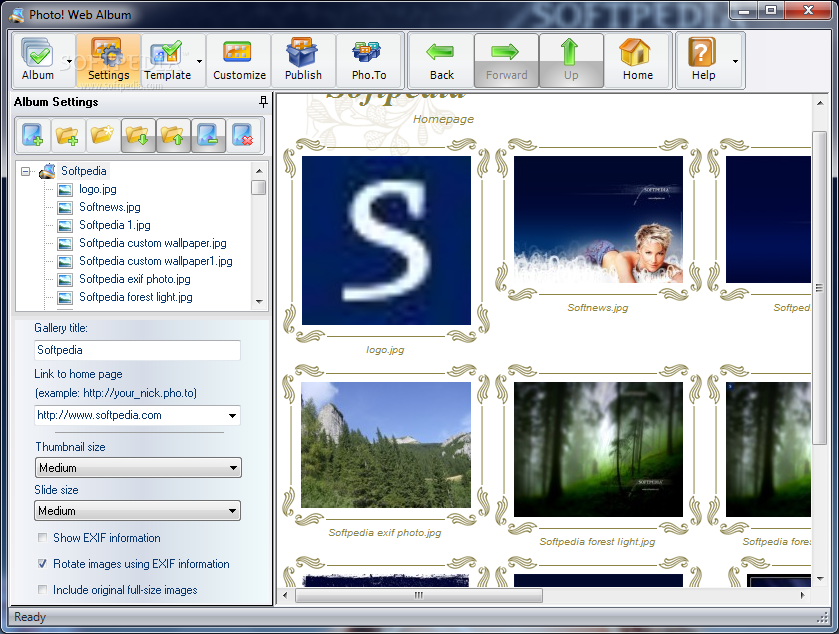Open the Thumbnail size dropdown

point(138,468)
